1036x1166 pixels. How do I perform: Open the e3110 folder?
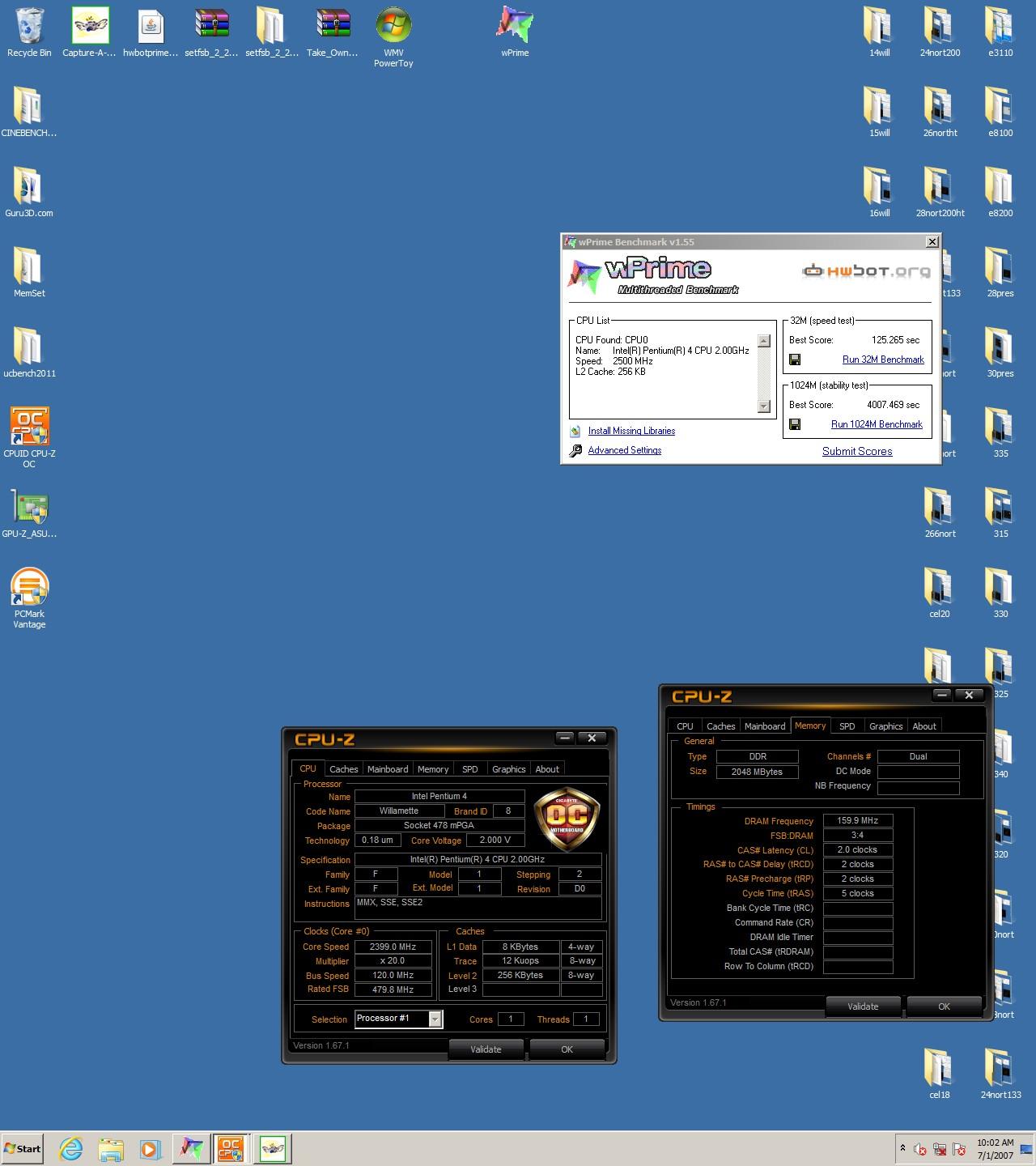click(x=1000, y=32)
